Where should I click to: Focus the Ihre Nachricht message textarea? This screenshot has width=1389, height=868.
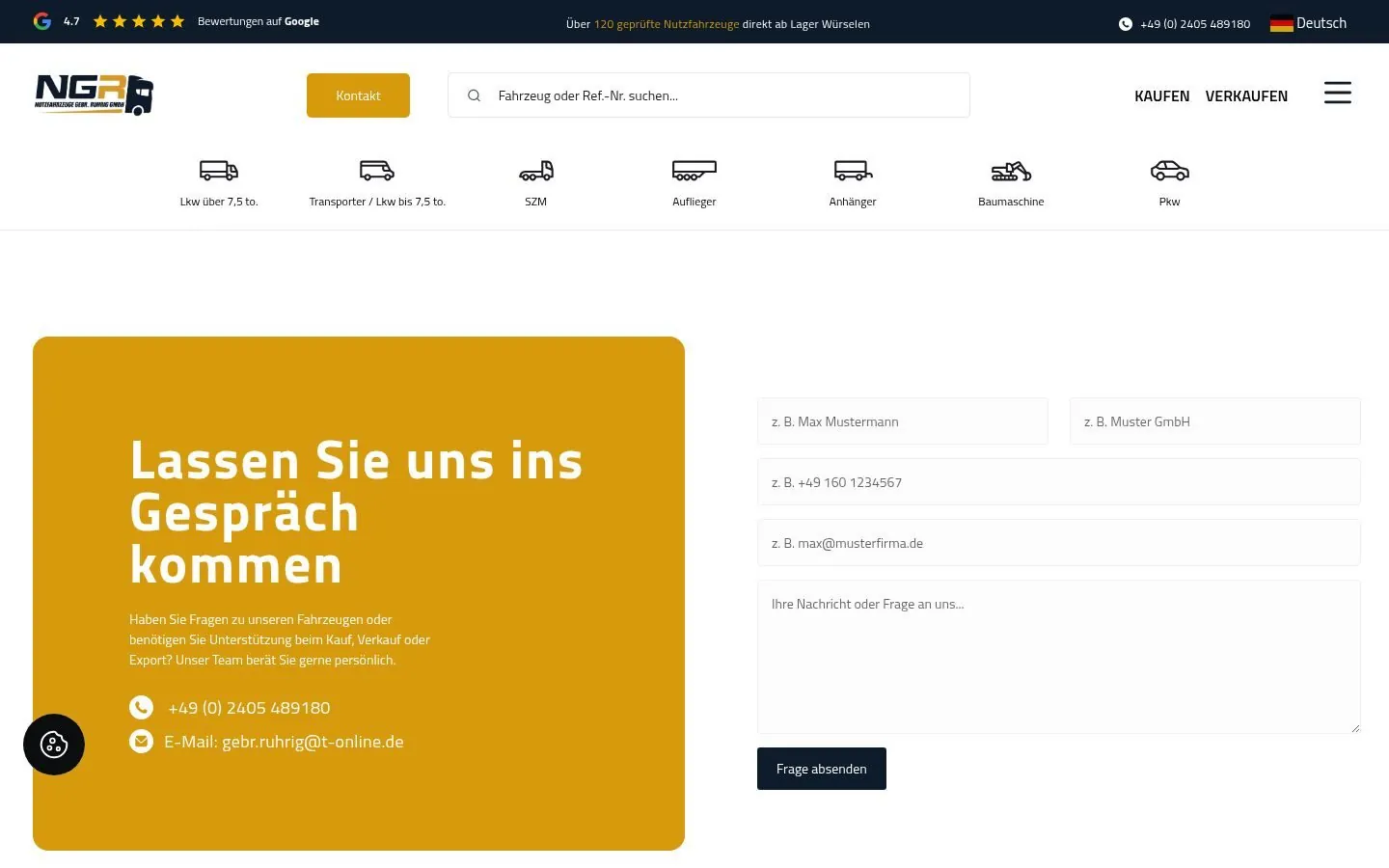(x=1059, y=657)
